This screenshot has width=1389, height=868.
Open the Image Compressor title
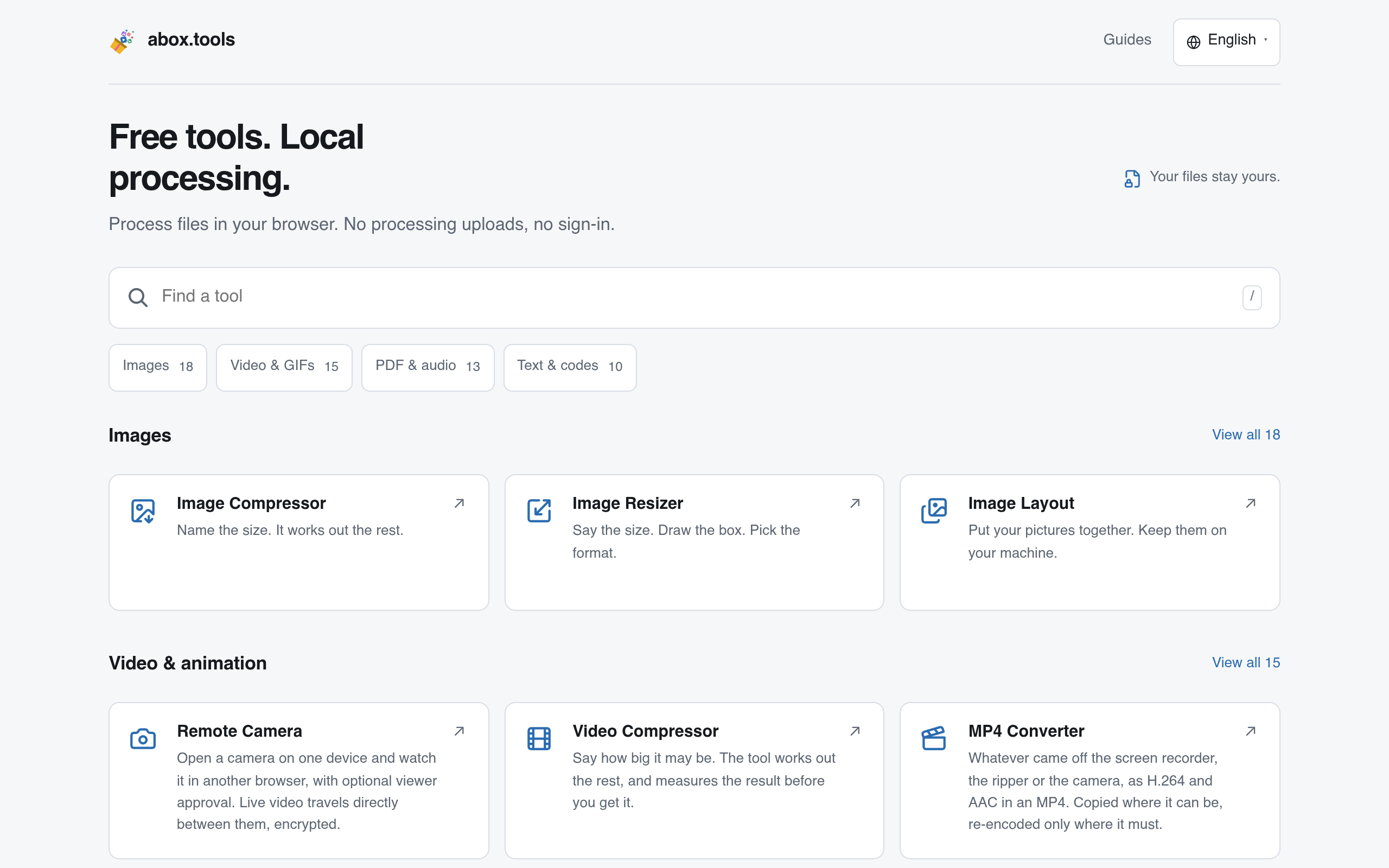click(251, 503)
